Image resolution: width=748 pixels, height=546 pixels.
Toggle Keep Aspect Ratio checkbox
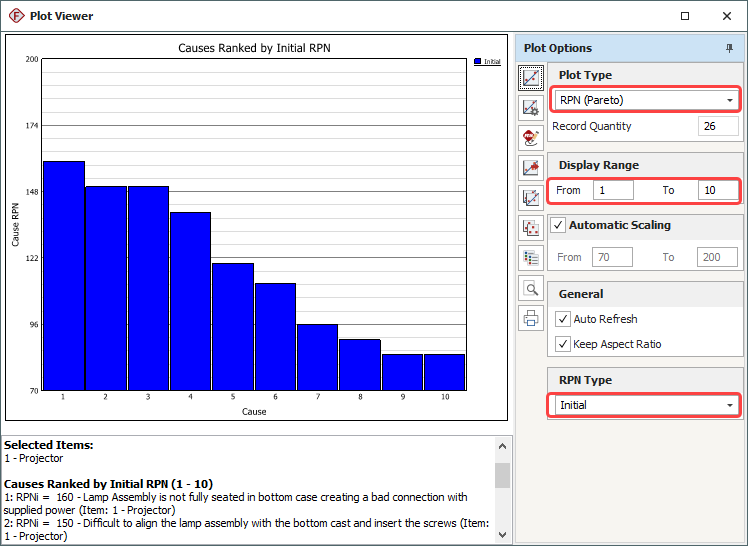point(563,344)
